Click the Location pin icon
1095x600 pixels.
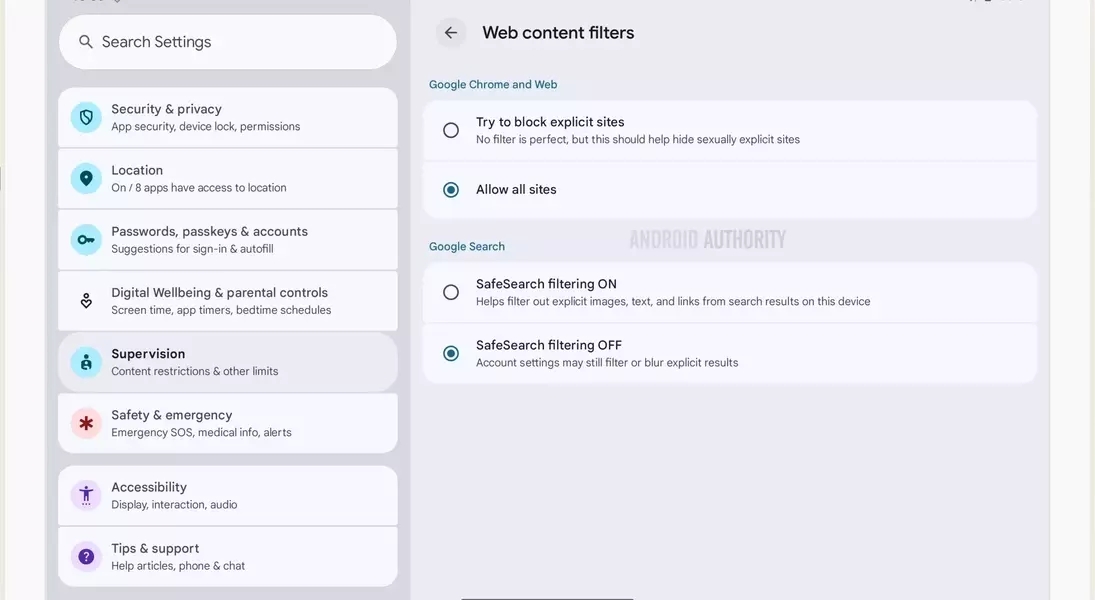86,179
